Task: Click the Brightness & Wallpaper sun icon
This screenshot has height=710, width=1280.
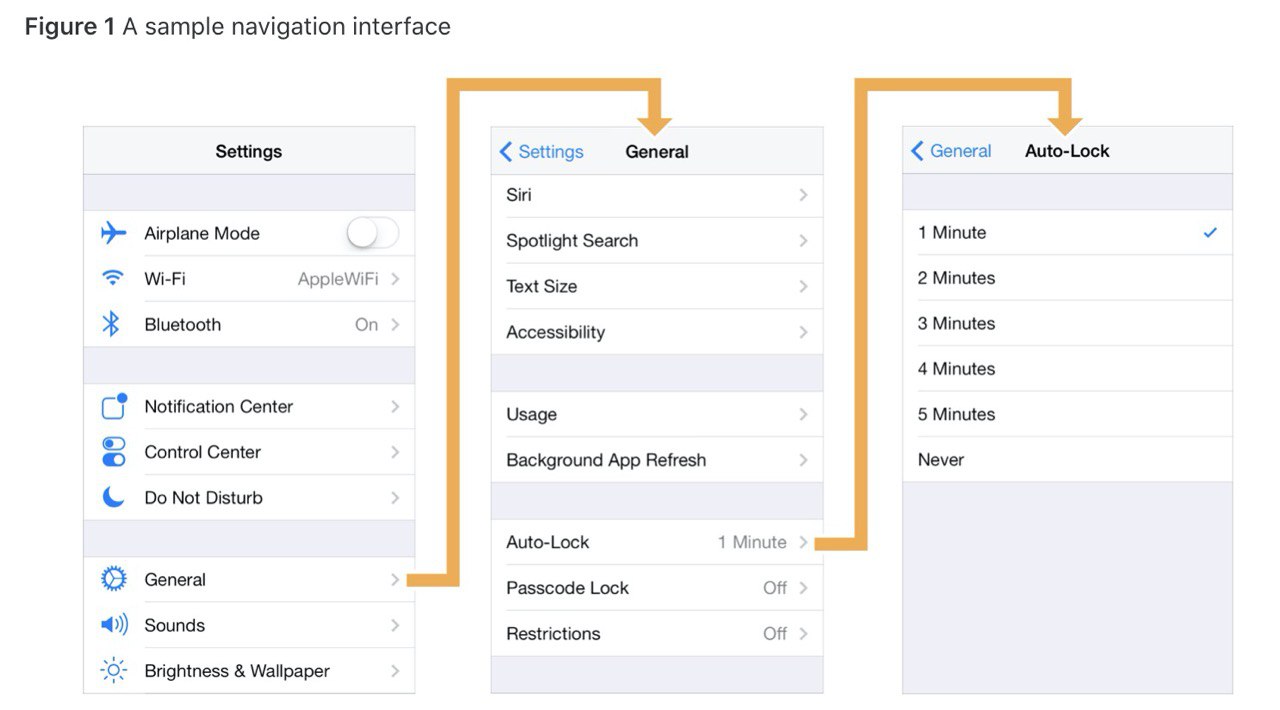Action: tap(114, 670)
